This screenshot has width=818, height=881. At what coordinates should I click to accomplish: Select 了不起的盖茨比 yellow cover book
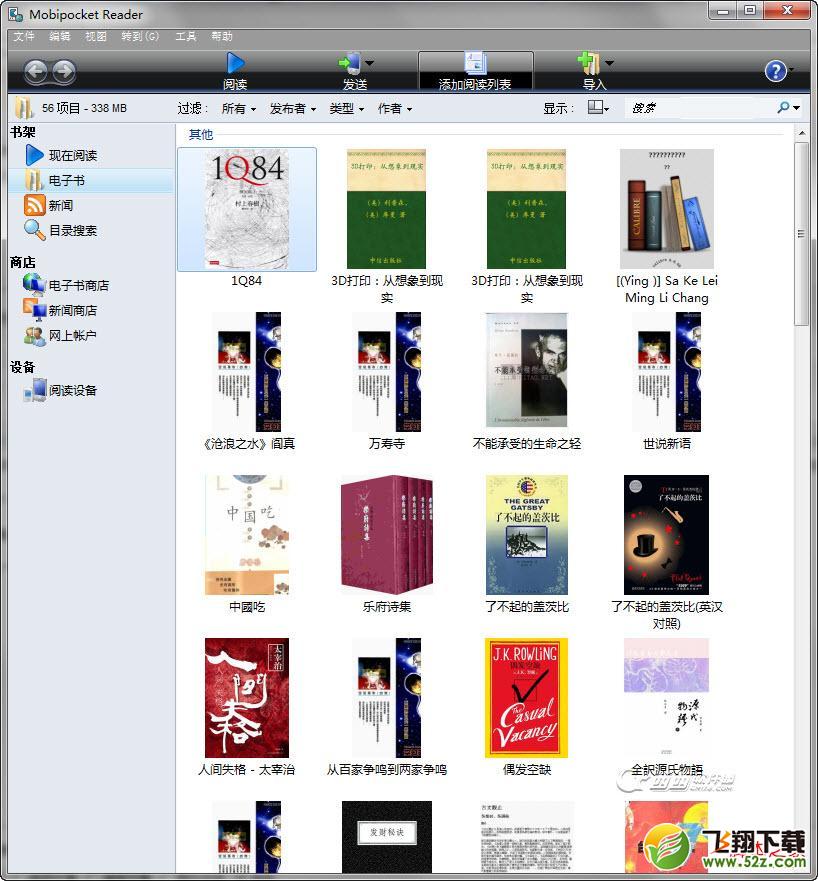click(526, 535)
